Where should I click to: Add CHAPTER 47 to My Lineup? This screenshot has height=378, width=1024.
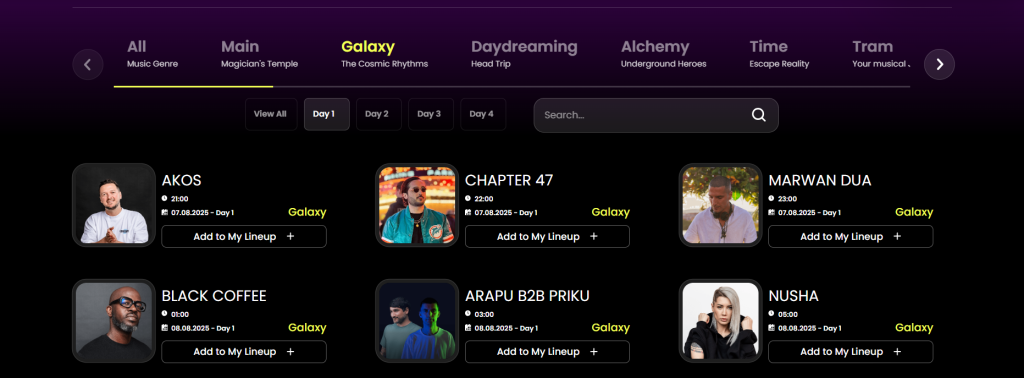click(x=547, y=236)
